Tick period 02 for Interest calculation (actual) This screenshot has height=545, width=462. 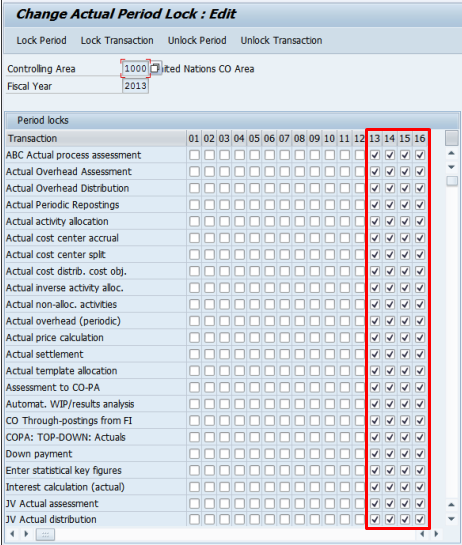coord(210,487)
